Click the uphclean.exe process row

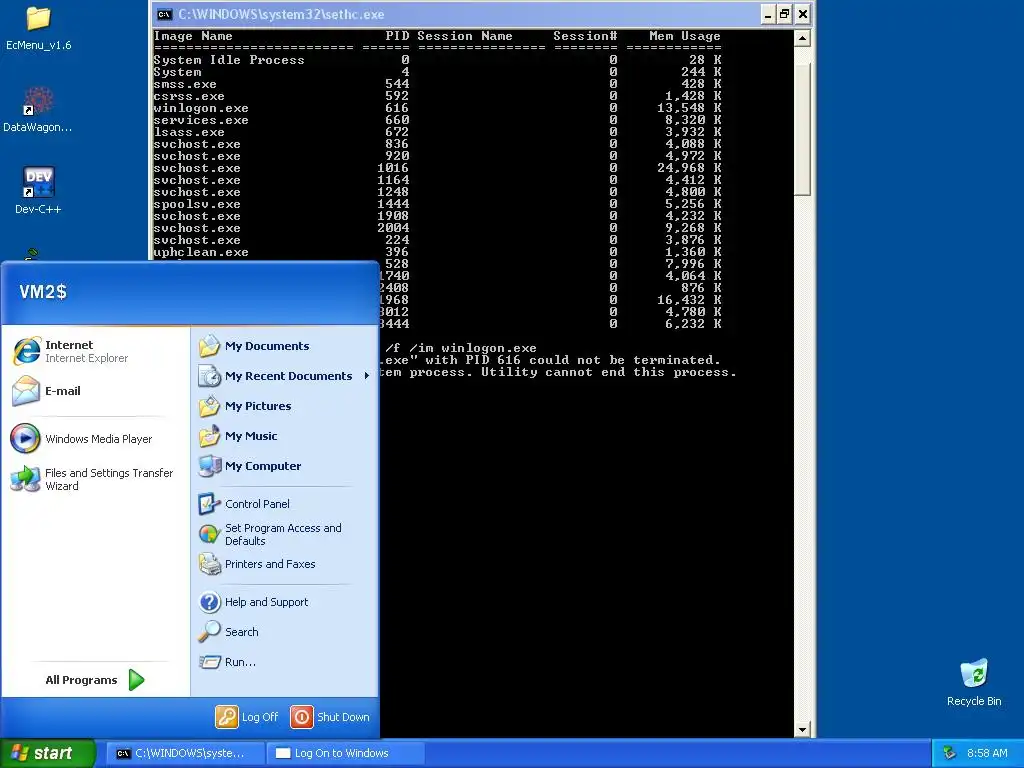(x=438, y=252)
